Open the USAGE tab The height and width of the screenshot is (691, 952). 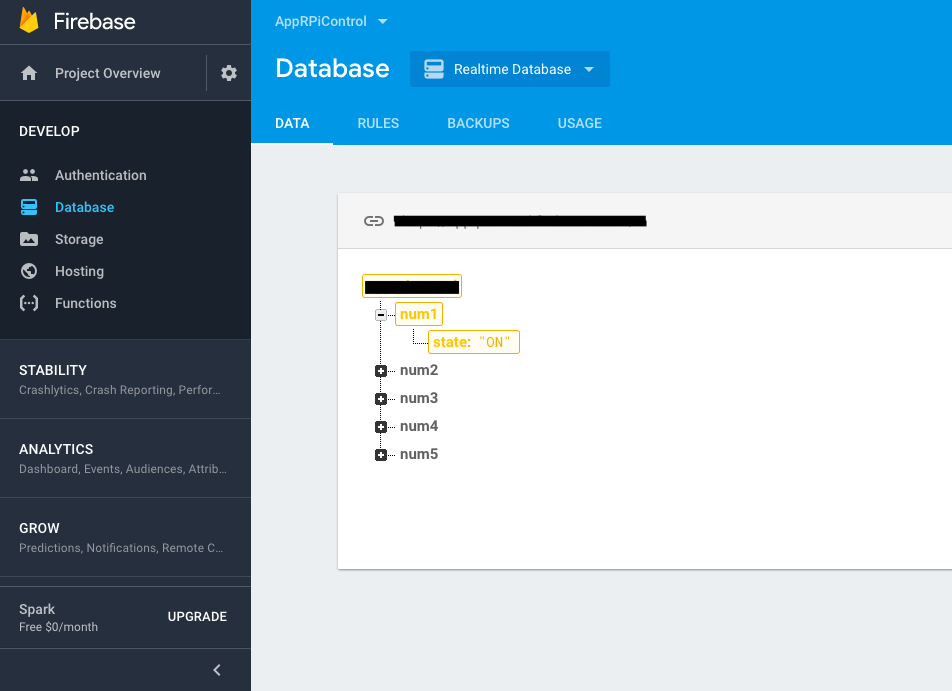[x=579, y=123]
